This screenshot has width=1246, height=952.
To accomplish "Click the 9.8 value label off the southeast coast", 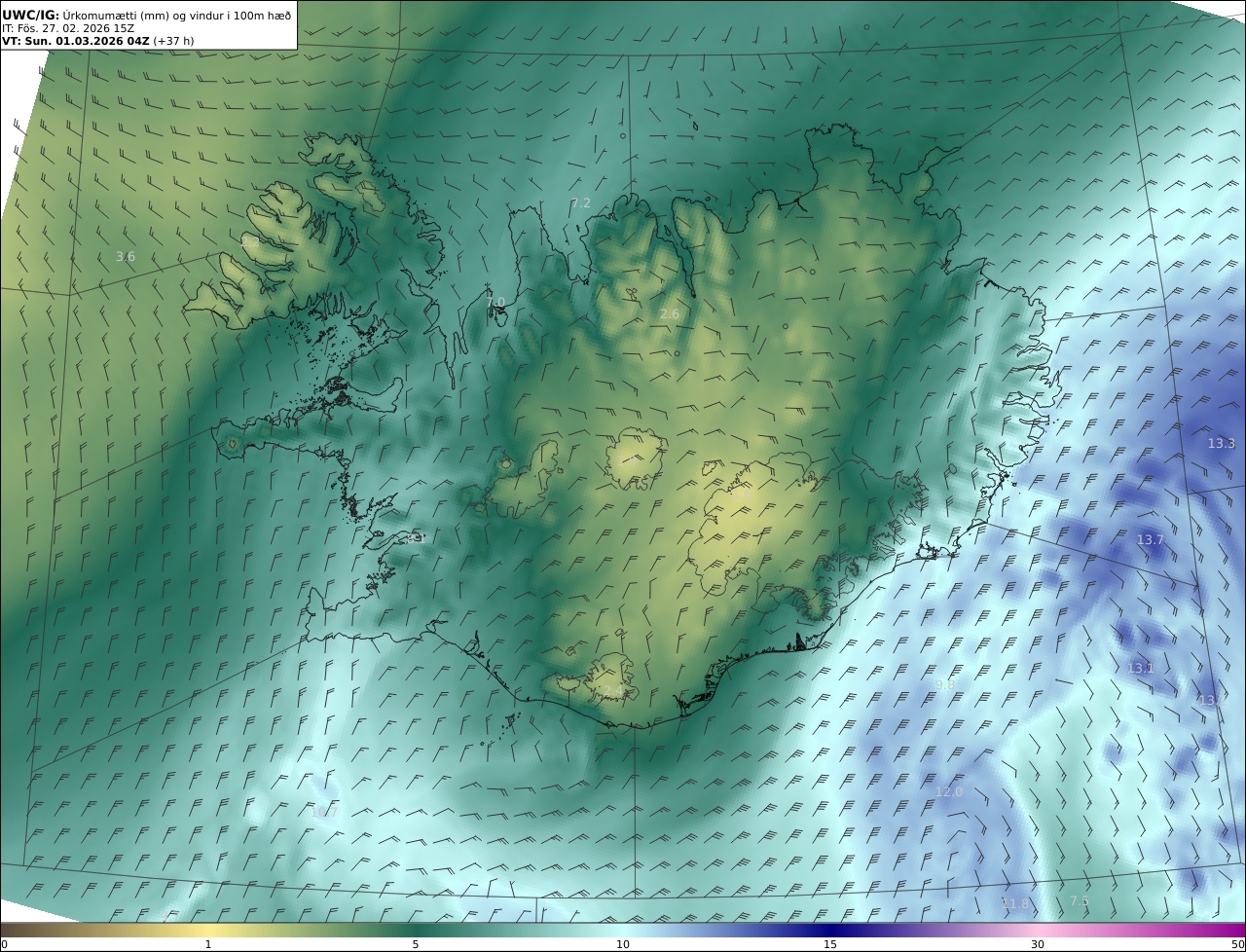I will [944, 684].
